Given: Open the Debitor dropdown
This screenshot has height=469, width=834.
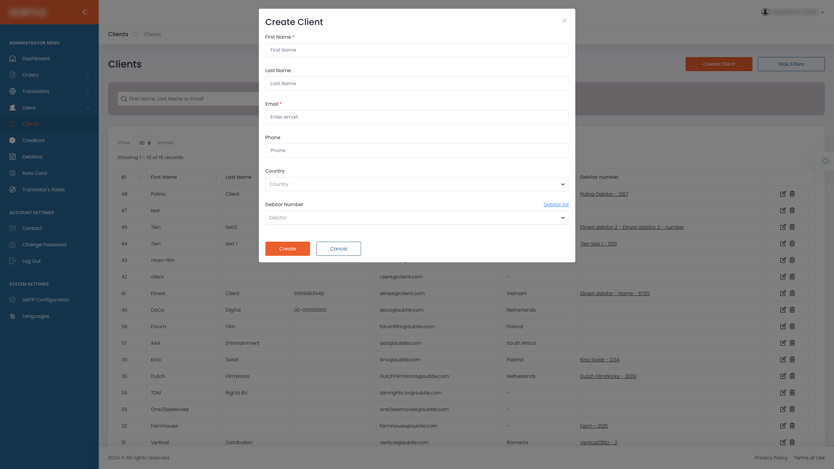Looking at the screenshot, I should click(416, 218).
